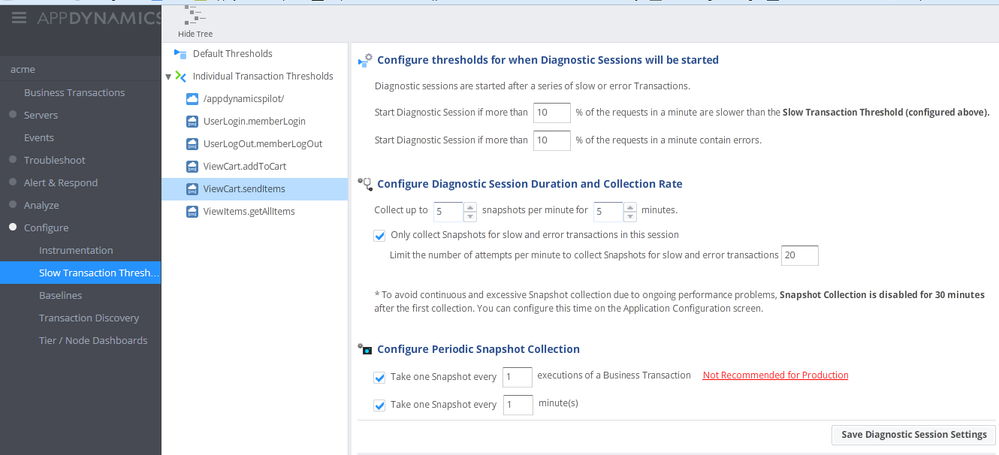Click the Hide Tree toolbar icon
This screenshot has width=999, height=455.
coord(195,15)
